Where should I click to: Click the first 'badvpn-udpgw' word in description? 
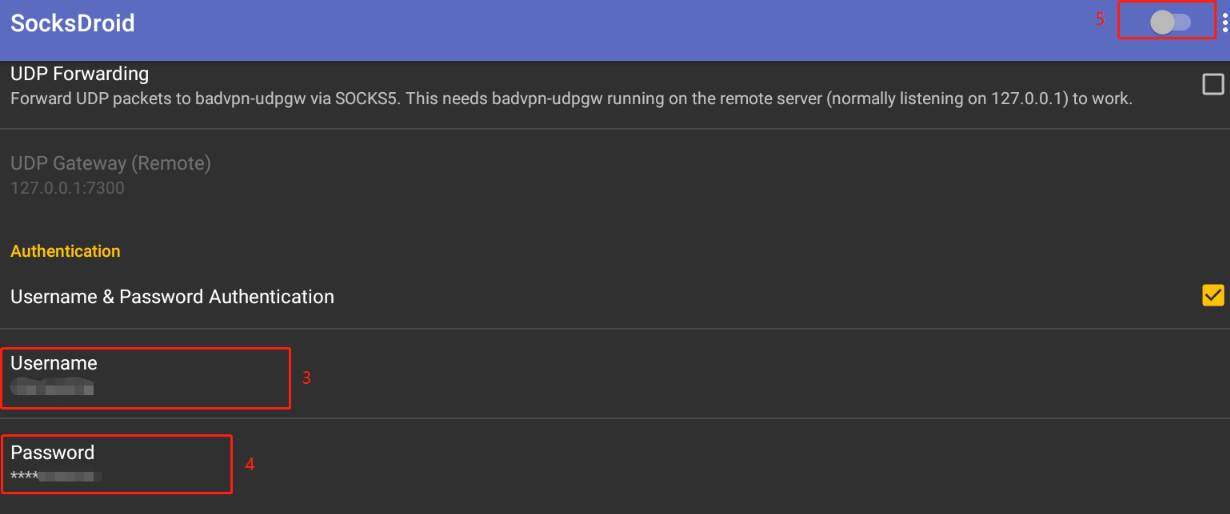tap(241, 99)
